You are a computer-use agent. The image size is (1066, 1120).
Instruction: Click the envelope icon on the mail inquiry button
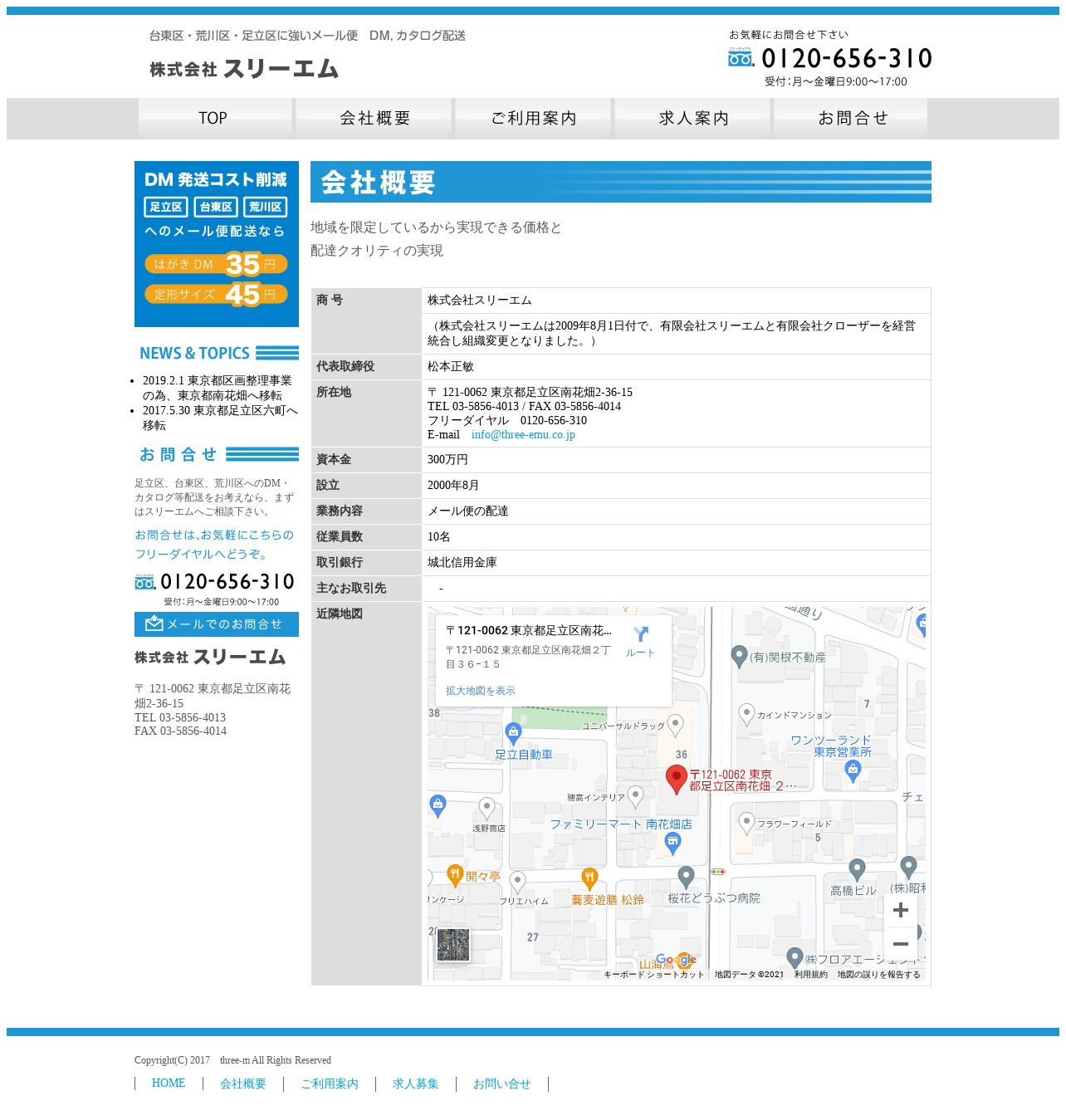[154, 624]
